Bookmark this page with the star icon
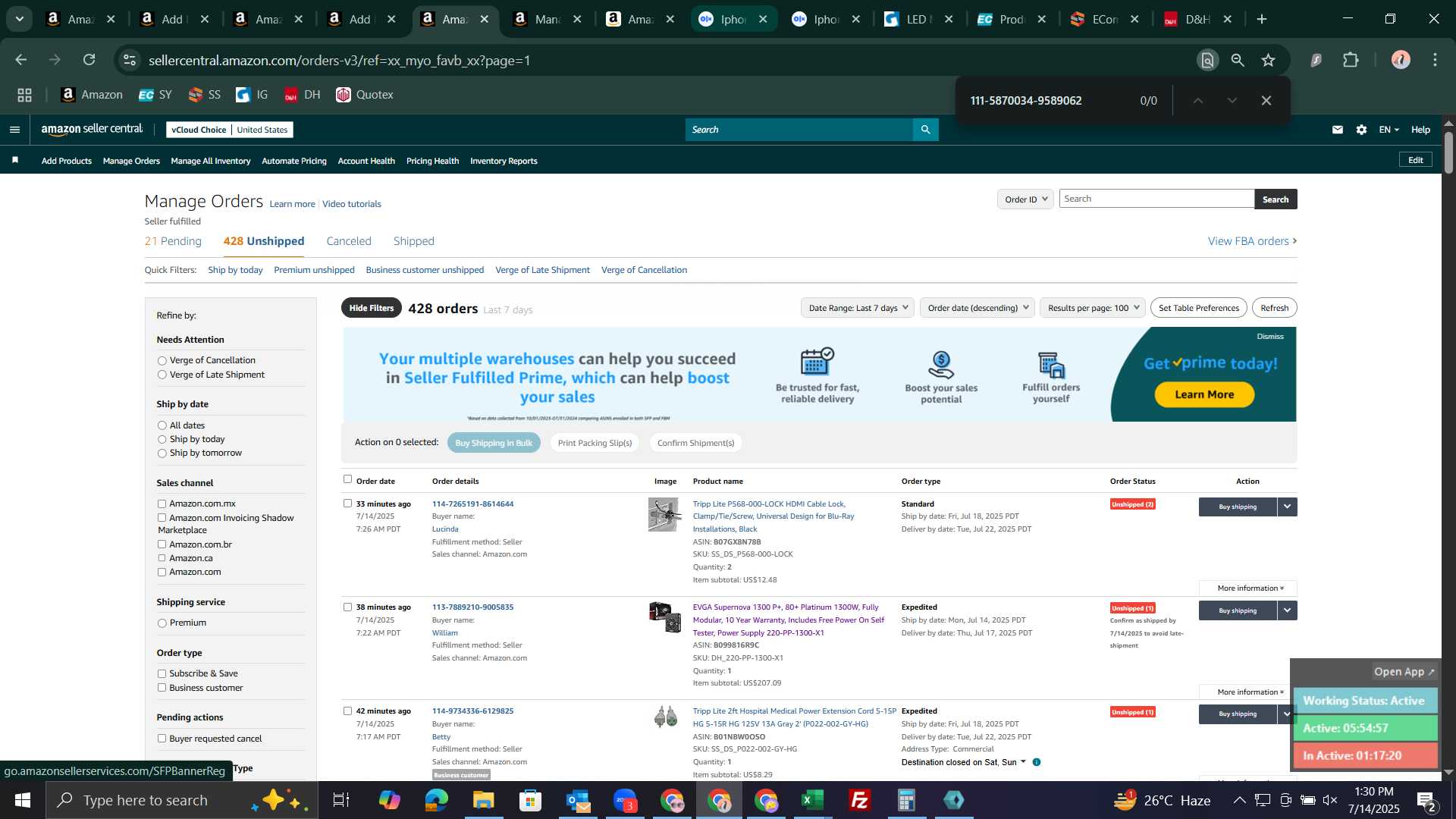The width and height of the screenshot is (1456, 819). [1269, 60]
